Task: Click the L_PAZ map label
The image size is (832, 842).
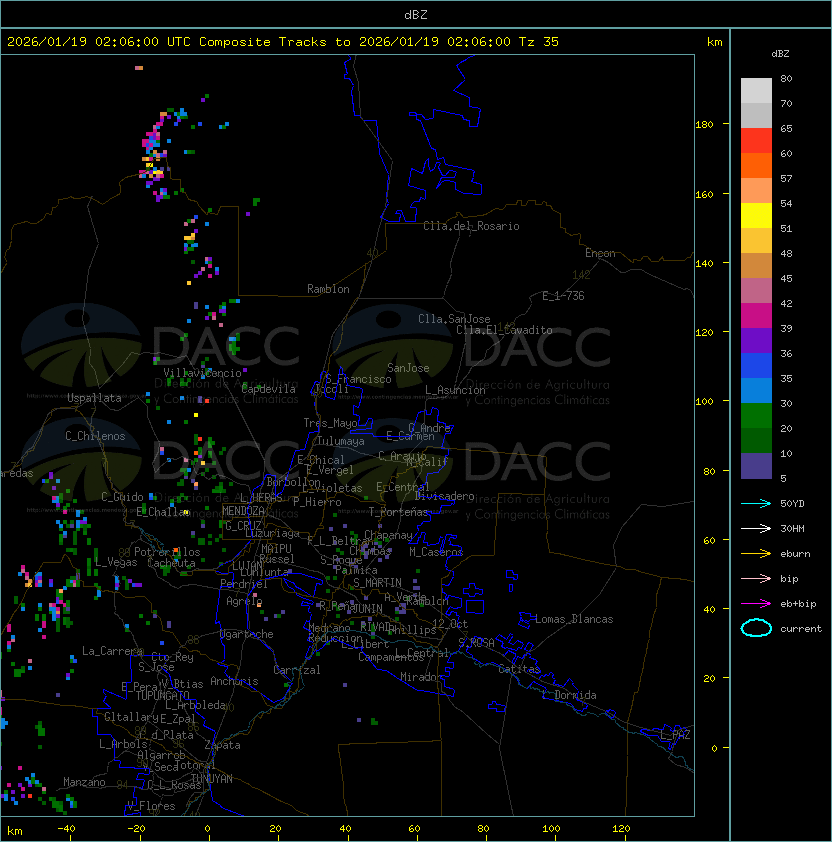Action: coord(675,735)
